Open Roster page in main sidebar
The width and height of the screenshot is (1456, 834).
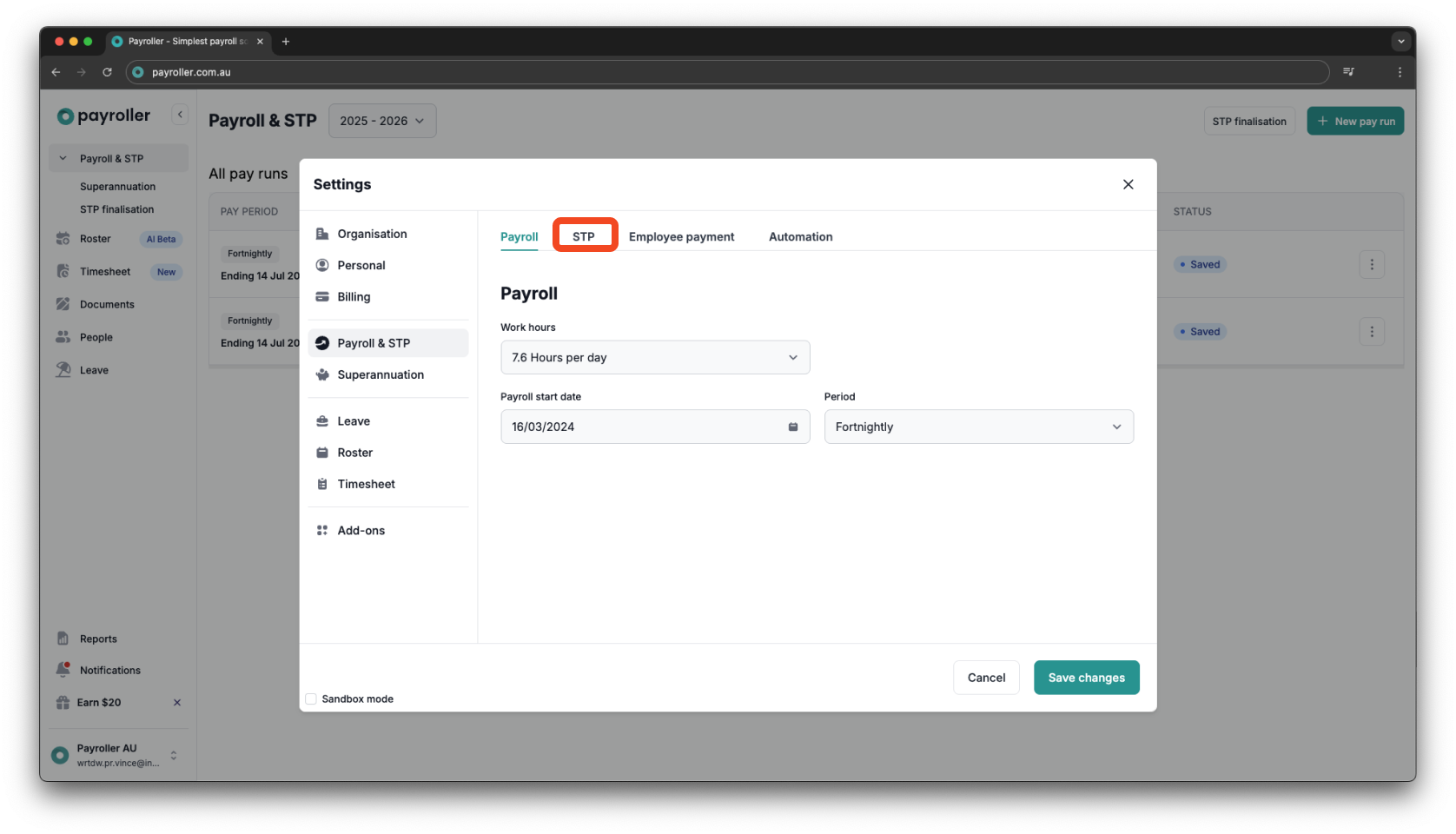(96, 239)
